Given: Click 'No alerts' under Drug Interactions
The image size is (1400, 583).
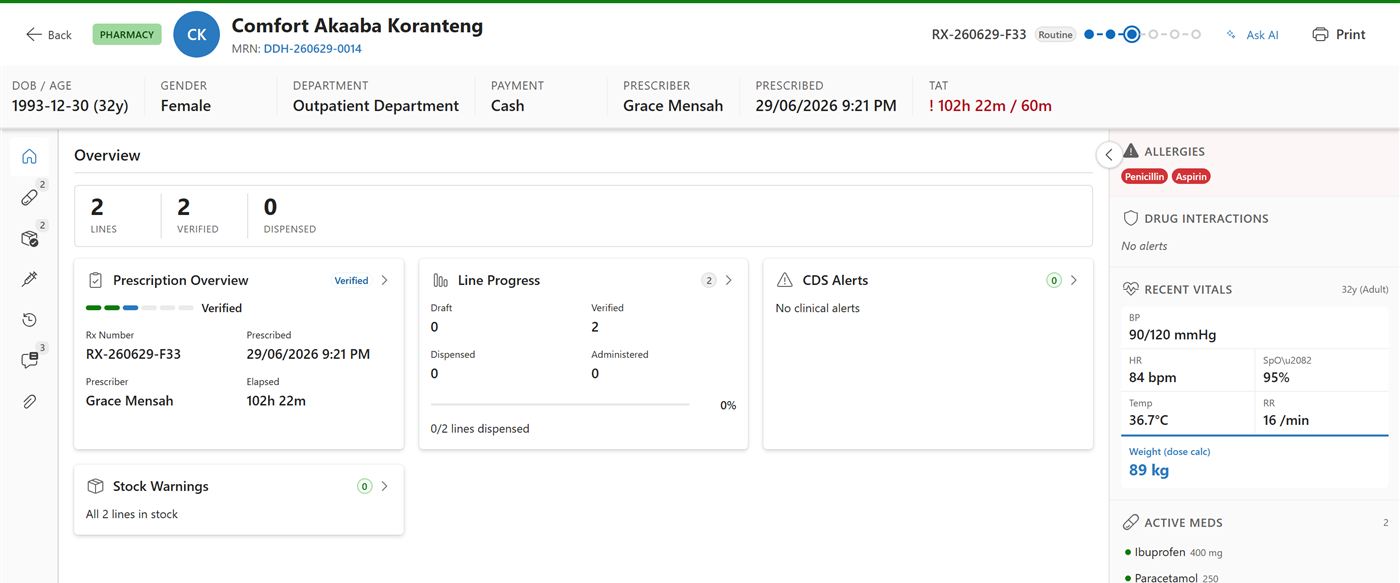Looking at the screenshot, I should 1144,246.
